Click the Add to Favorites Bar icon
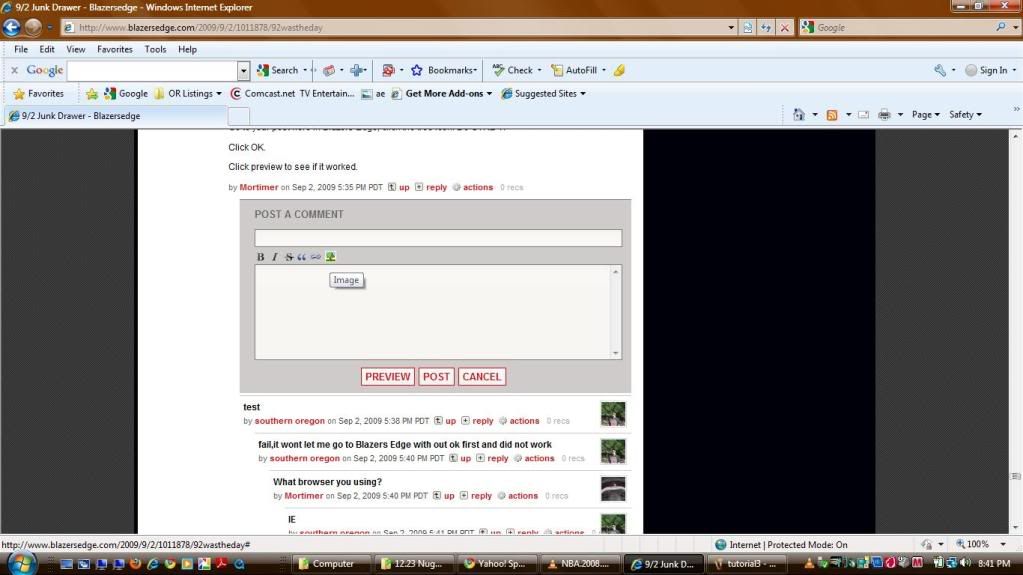The image size is (1023, 575). [92, 93]
